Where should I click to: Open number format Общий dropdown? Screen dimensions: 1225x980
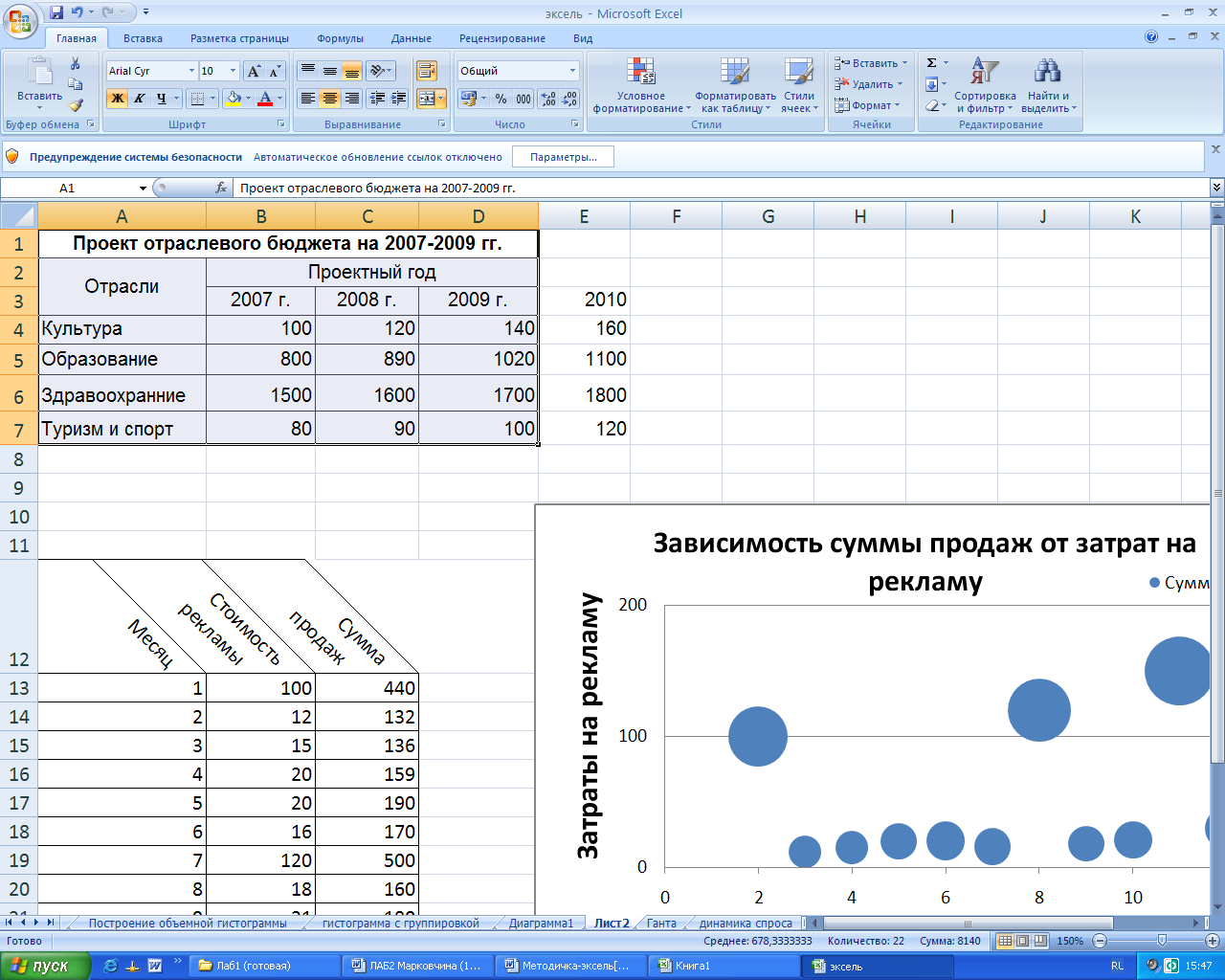tap(572, 71)
